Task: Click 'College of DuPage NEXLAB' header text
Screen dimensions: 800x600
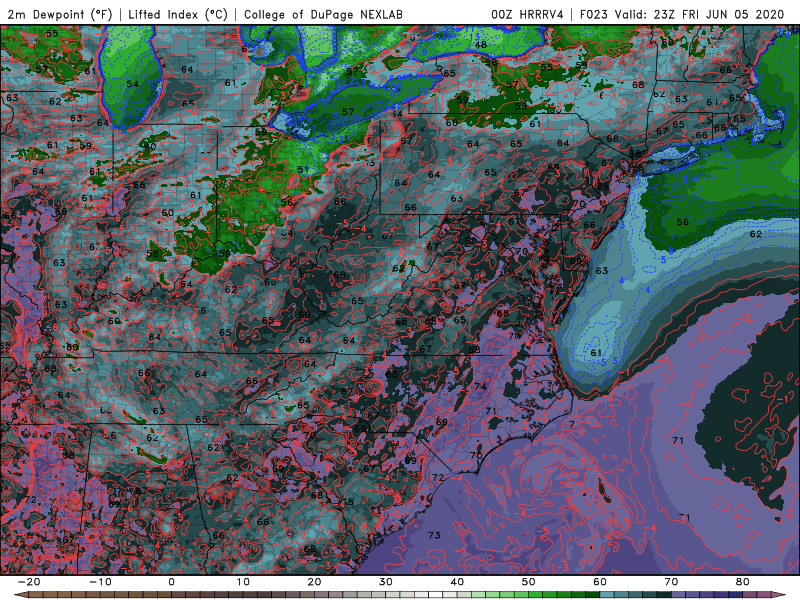Action: pos(323,14)
